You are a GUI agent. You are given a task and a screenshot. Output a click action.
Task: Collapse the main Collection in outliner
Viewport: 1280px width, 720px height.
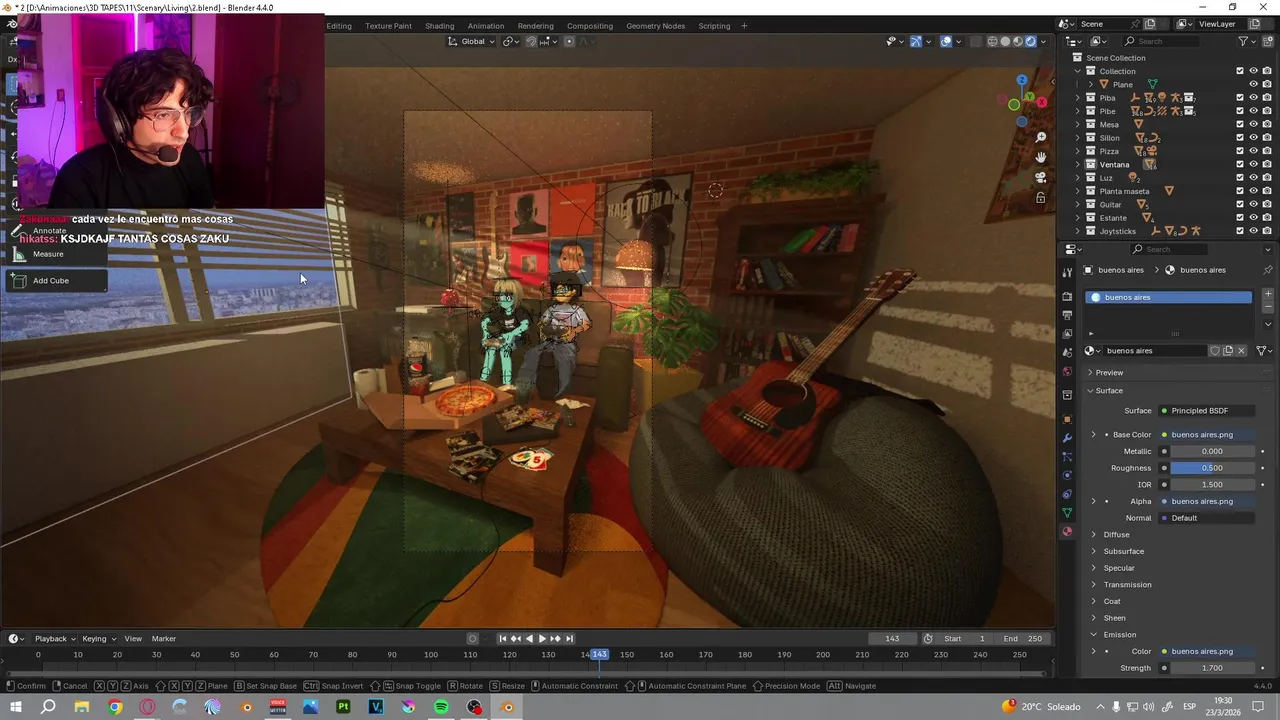tap(1078, 71)
